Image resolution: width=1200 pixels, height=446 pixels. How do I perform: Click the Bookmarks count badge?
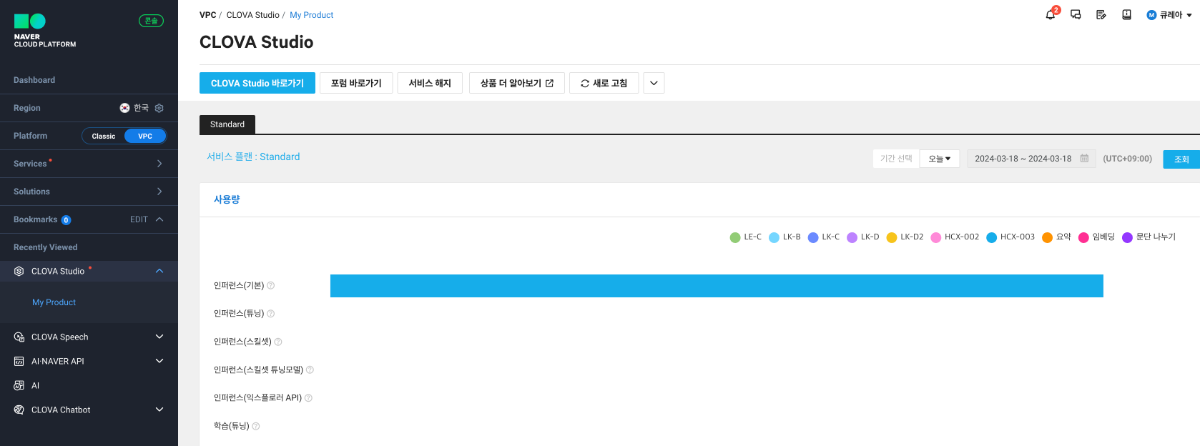(66, 219)
